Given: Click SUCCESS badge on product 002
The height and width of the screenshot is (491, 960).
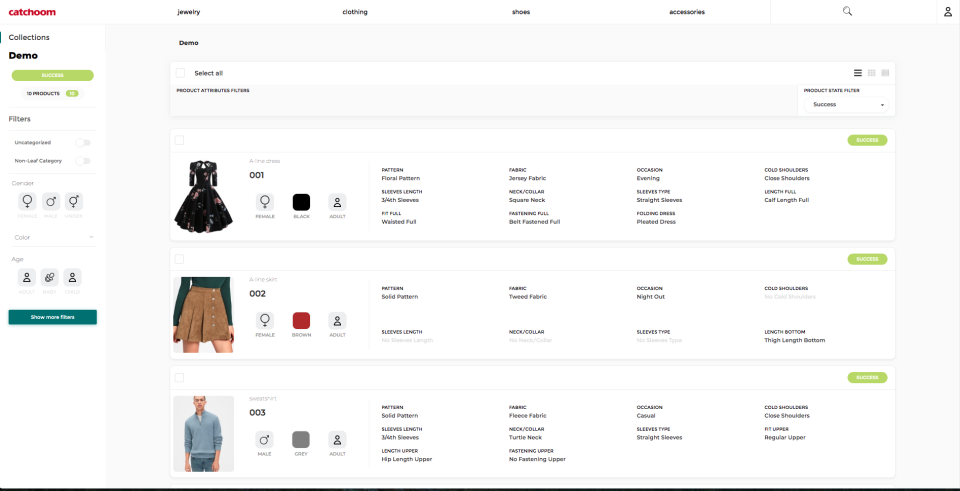Looking at the screenshot, I should point(867,259).
